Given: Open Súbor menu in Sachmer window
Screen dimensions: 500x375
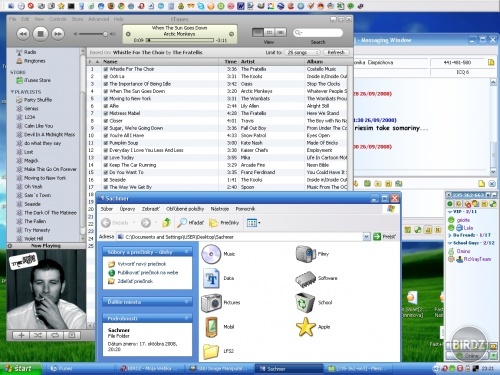Looking at the screenshot, I should [107, 209].
